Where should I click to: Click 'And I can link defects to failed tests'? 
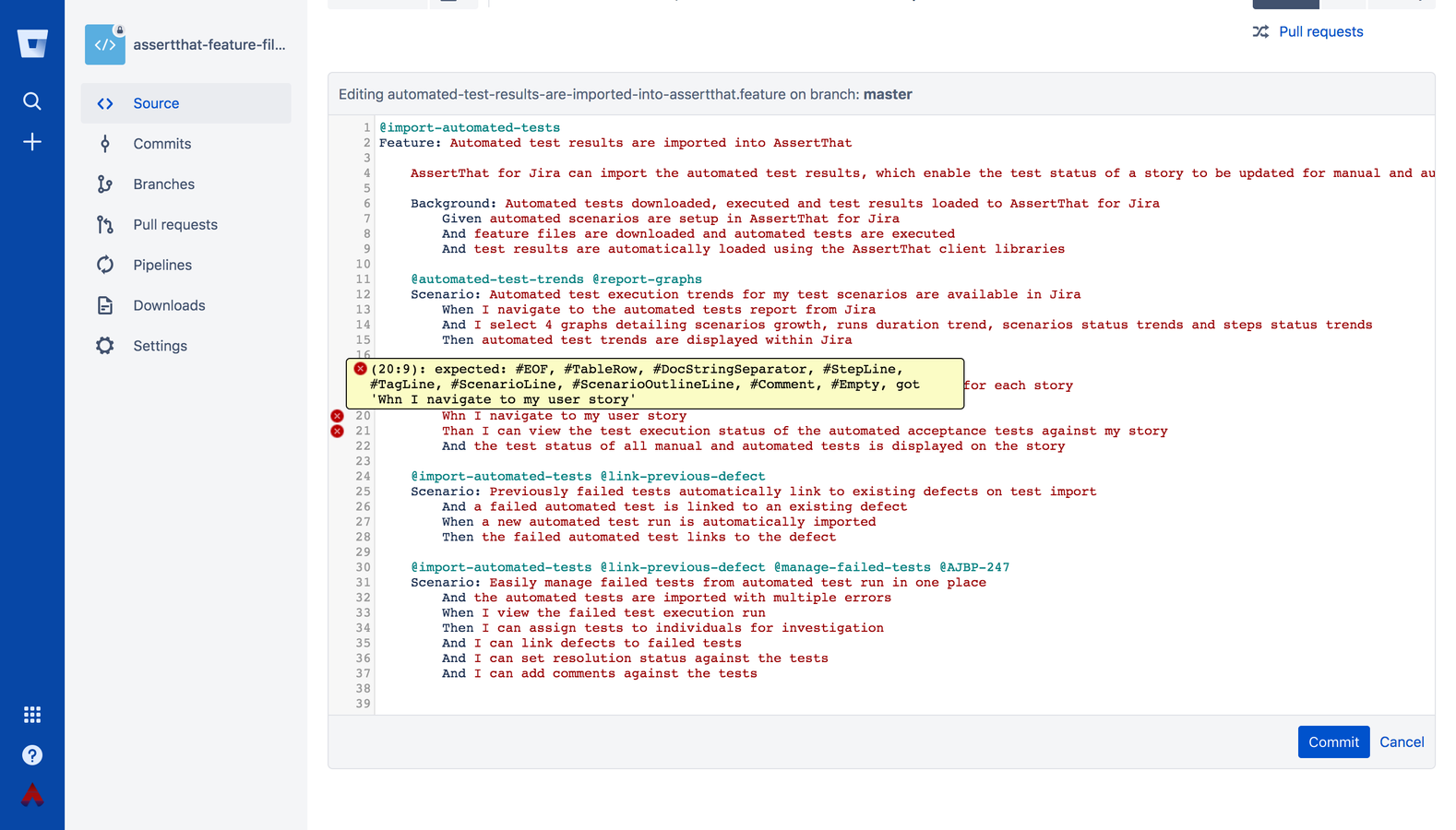tap(591, 644)
